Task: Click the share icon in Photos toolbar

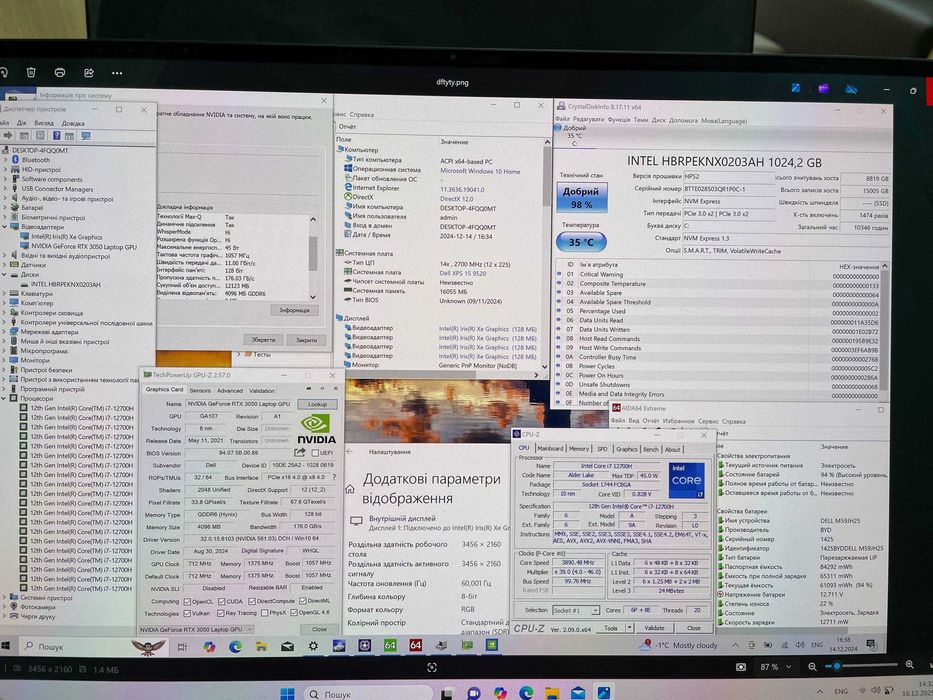Action: point(89,73)
